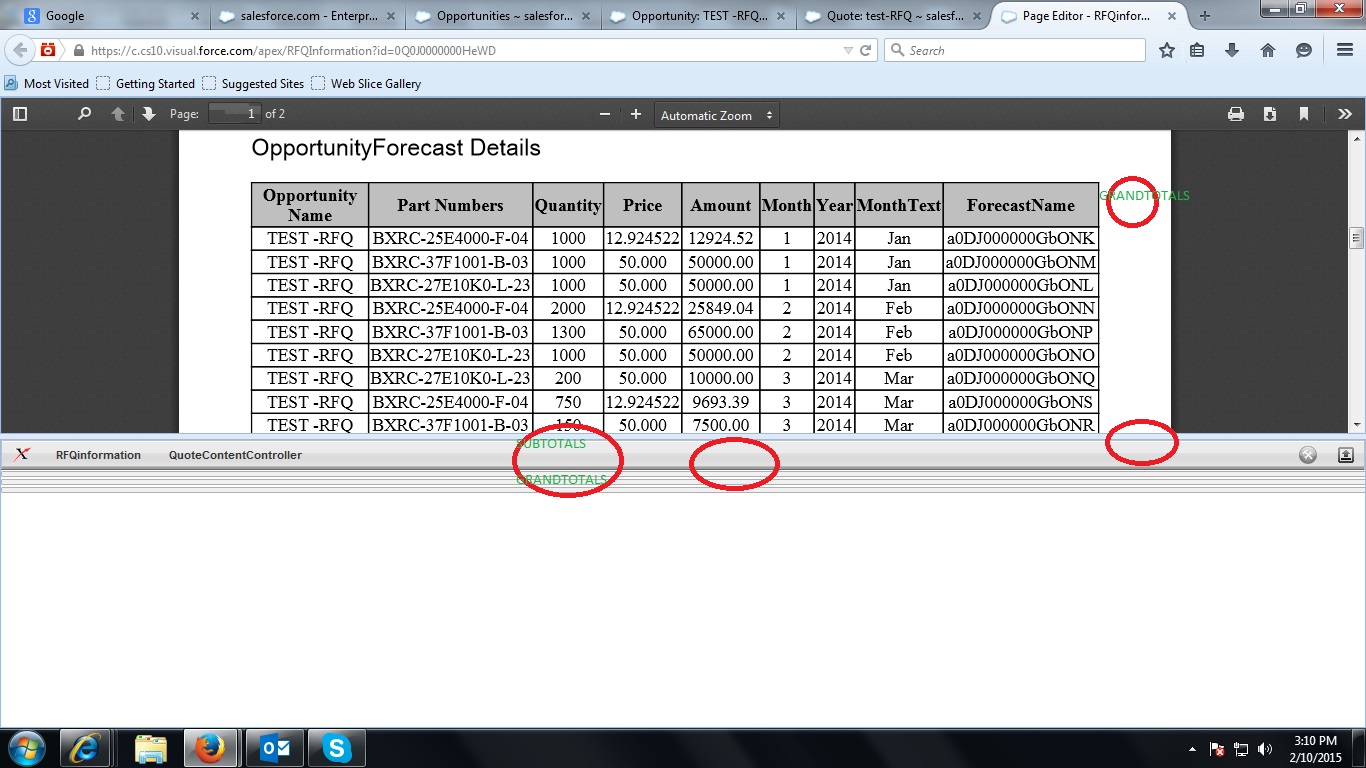This screenshot has height=768, width=1366.
Task: Close the Page Editor - RFQinformation tab
Action: [1174, 16]
